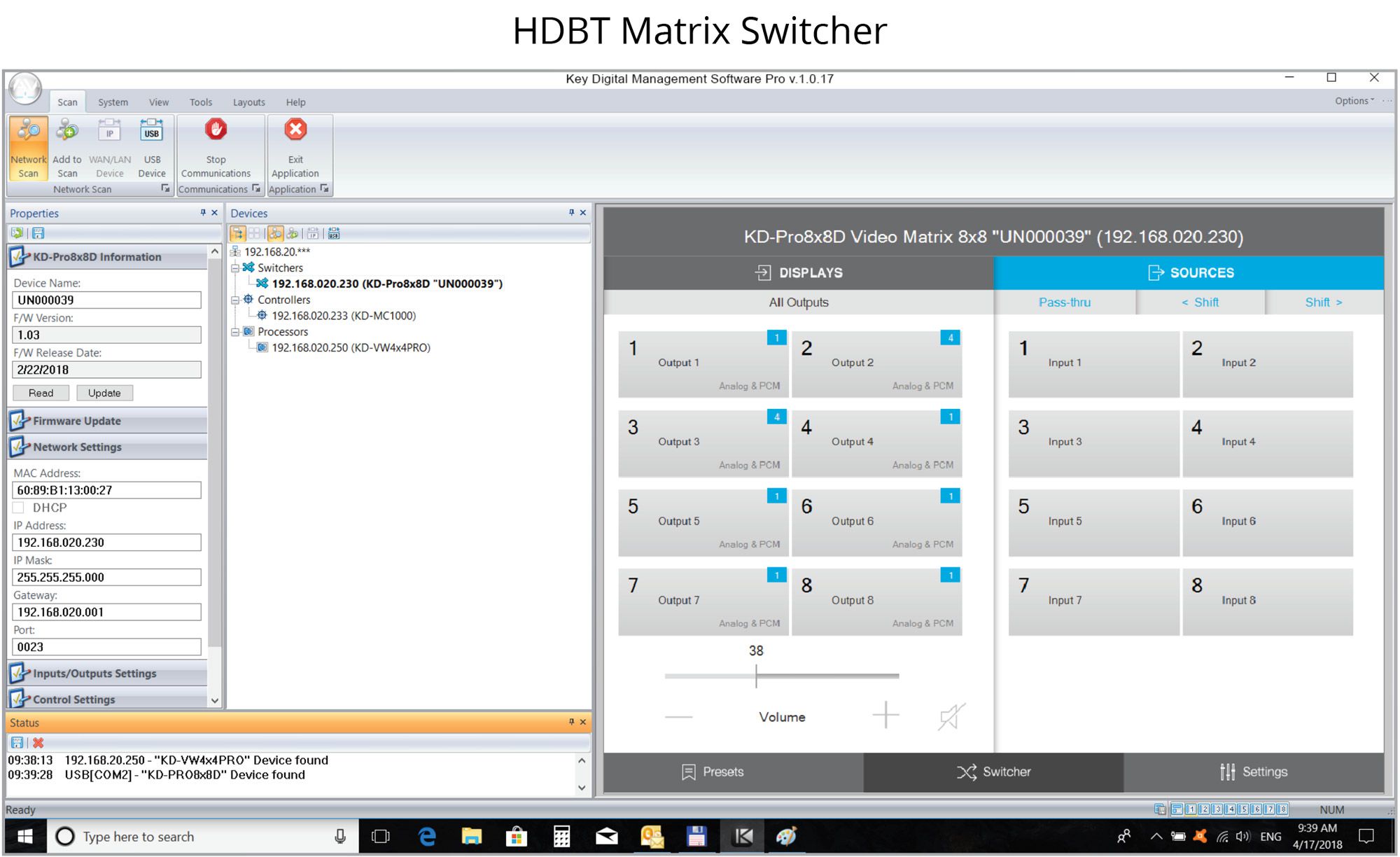
Task: Select the Input 3 source button
Action: (1093, 443)
